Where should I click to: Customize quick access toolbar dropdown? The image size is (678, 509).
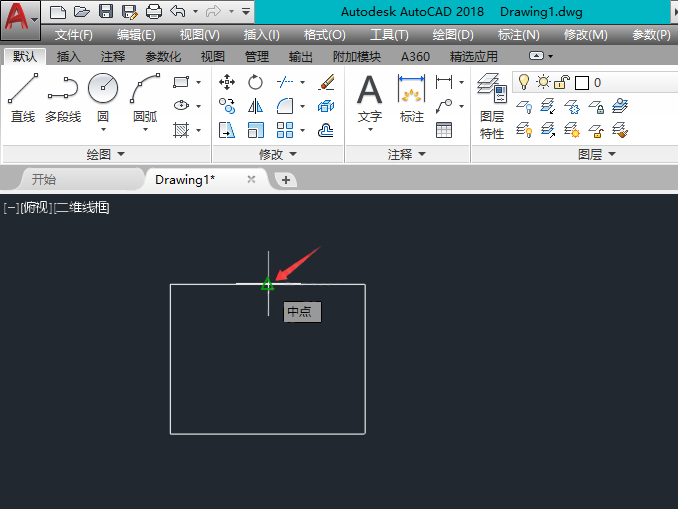pos(246,11)
